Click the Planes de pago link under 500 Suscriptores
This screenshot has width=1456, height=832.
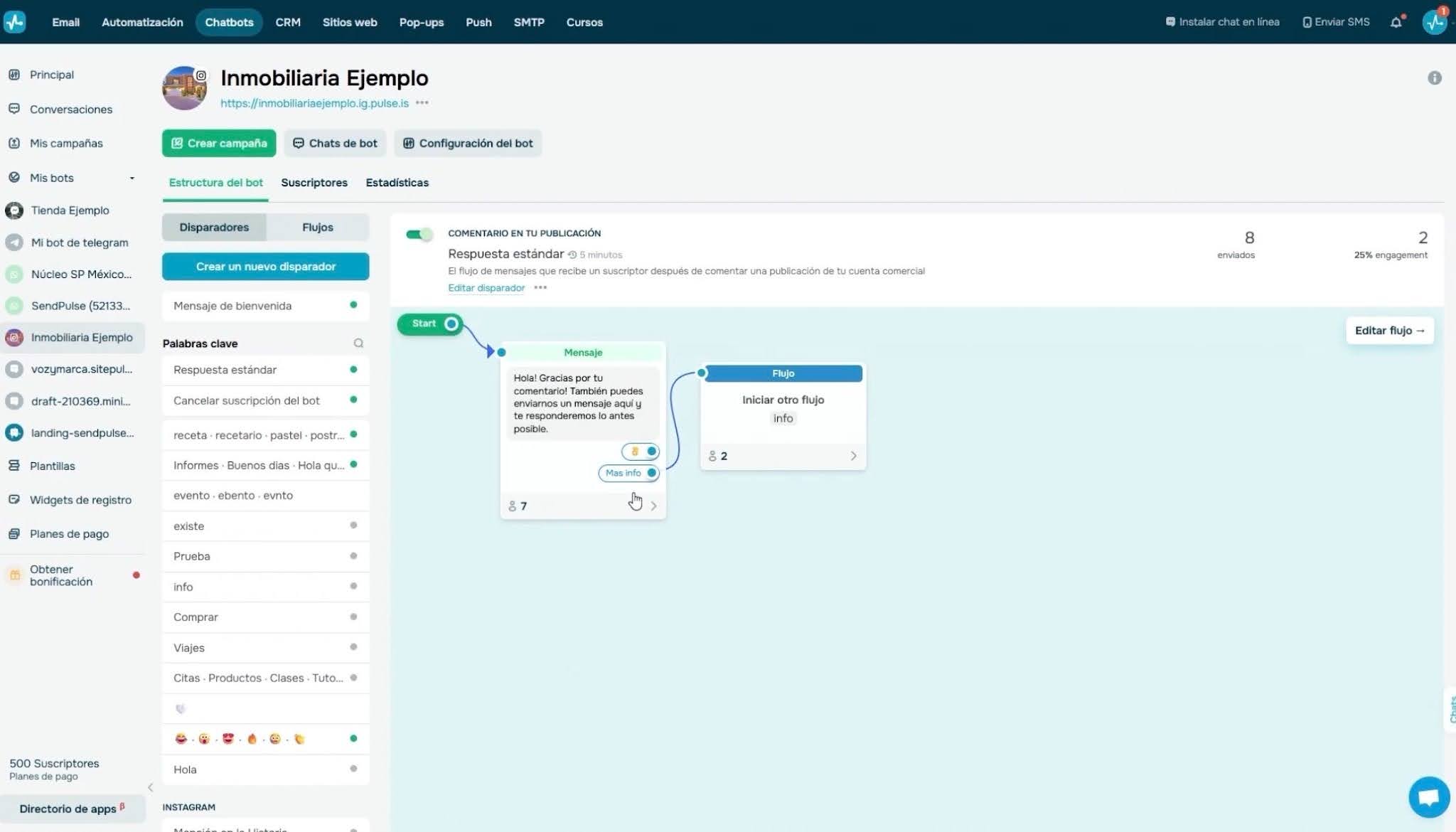coord(43,777)
